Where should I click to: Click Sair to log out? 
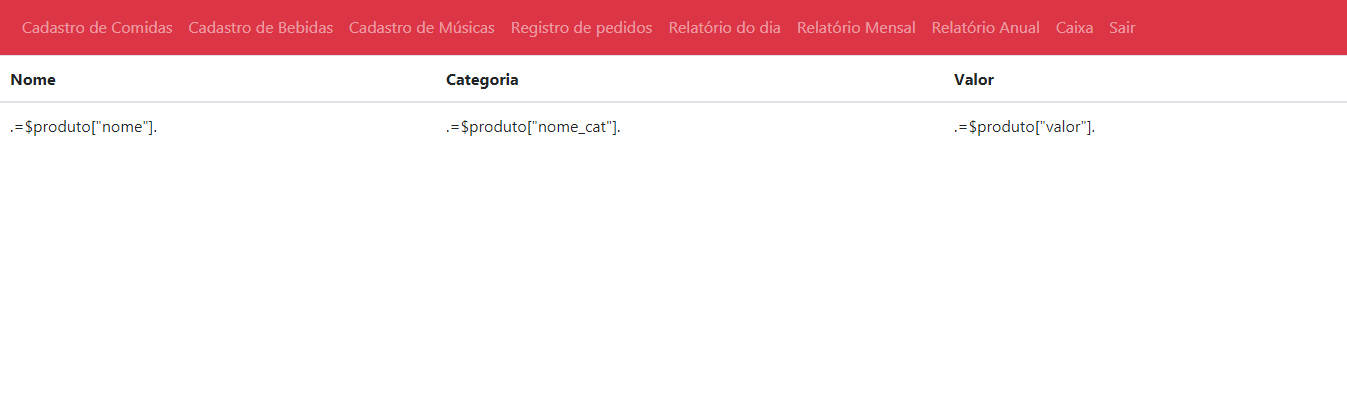[1122, 28]
